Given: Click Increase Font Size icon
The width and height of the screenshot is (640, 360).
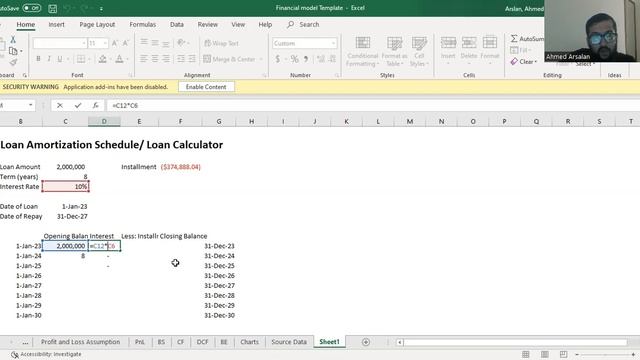Looking at the screenshot, I should pos(115,43).
